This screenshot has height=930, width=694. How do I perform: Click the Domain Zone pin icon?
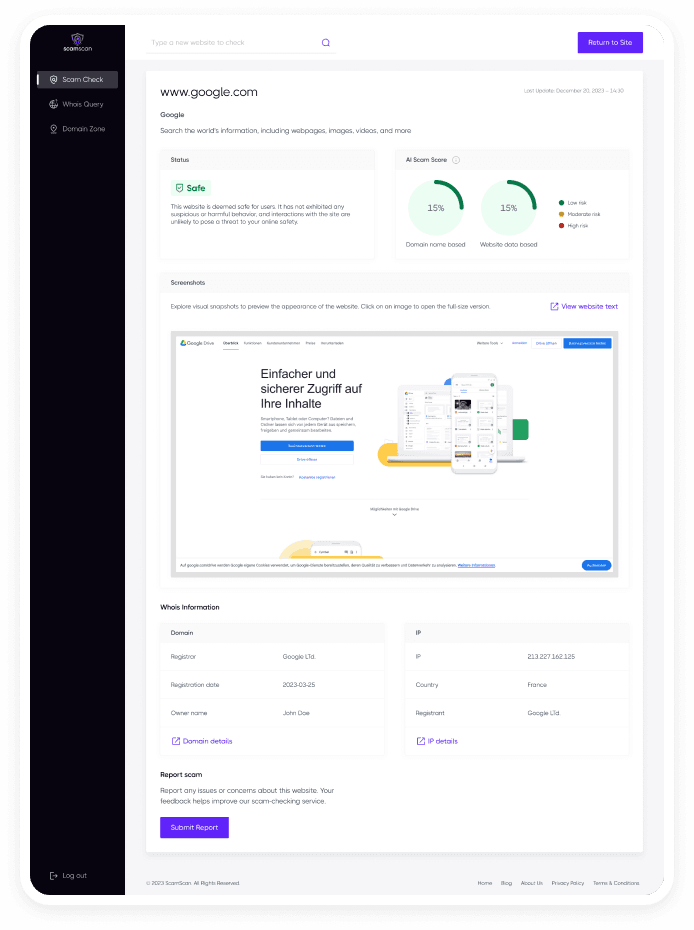coord(53,129)
